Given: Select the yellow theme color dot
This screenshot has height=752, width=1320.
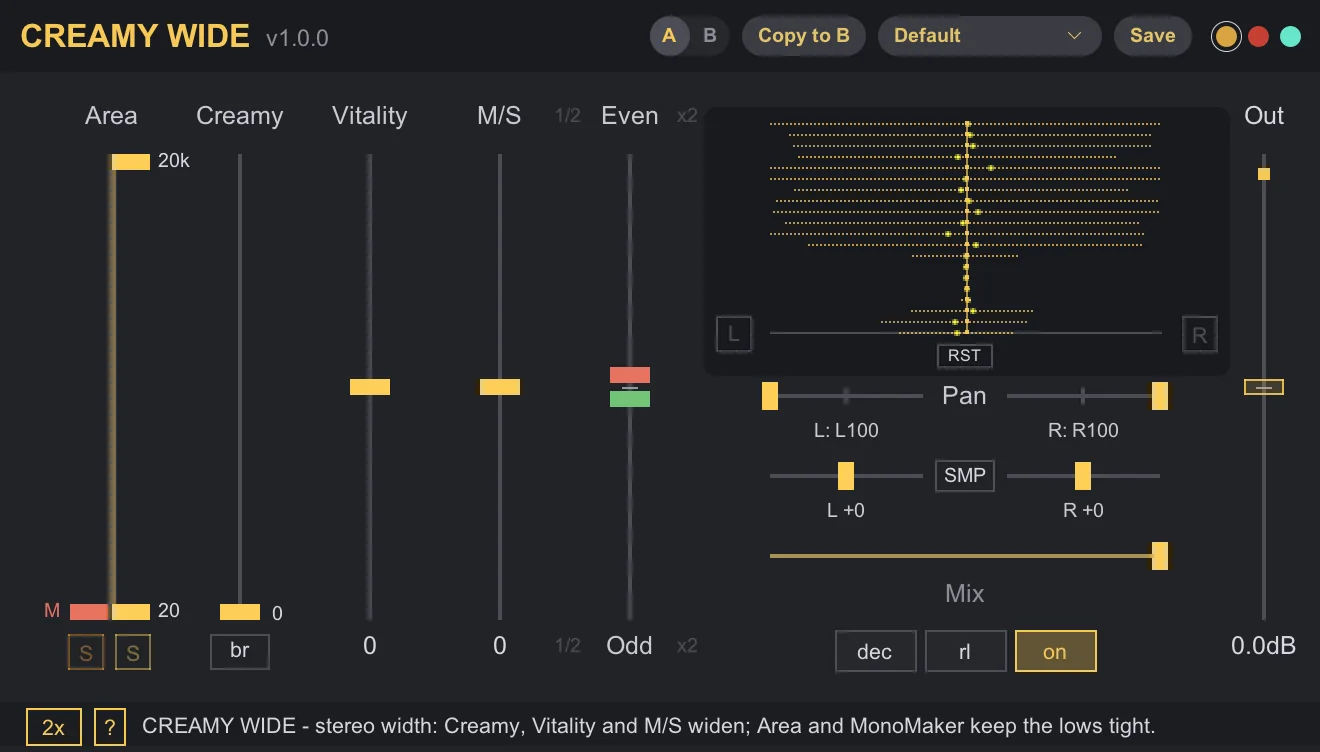Looking at the screenshot, I should [x=1226, y=36].
